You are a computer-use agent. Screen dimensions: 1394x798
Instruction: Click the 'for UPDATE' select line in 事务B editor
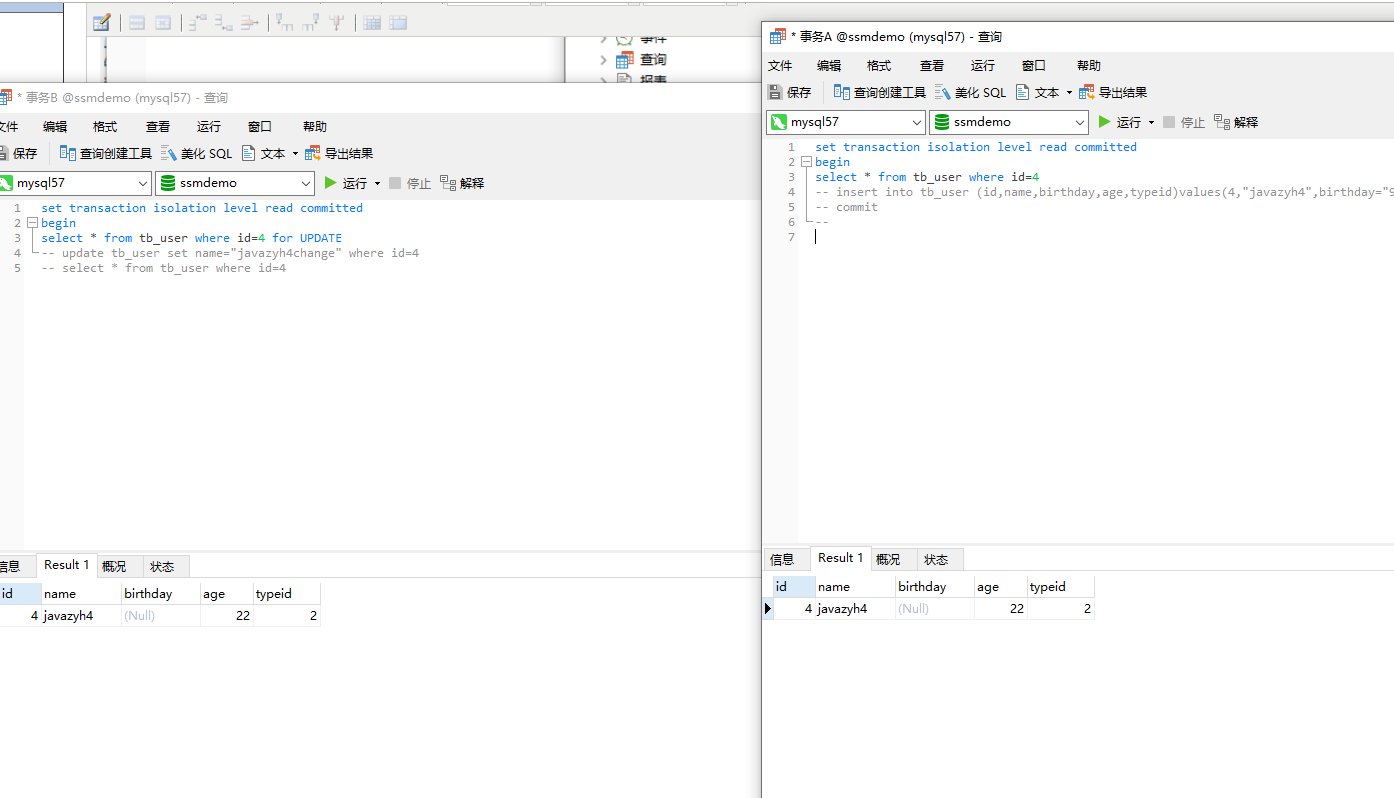tap(191, 238)
